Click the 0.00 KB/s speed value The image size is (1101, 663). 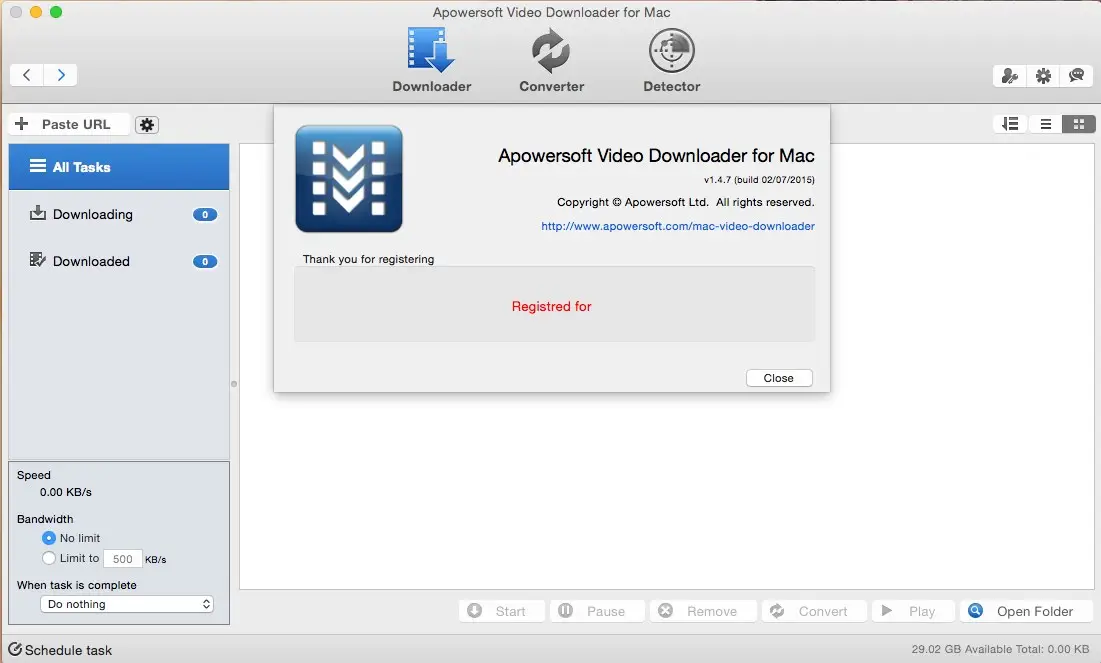65,492
